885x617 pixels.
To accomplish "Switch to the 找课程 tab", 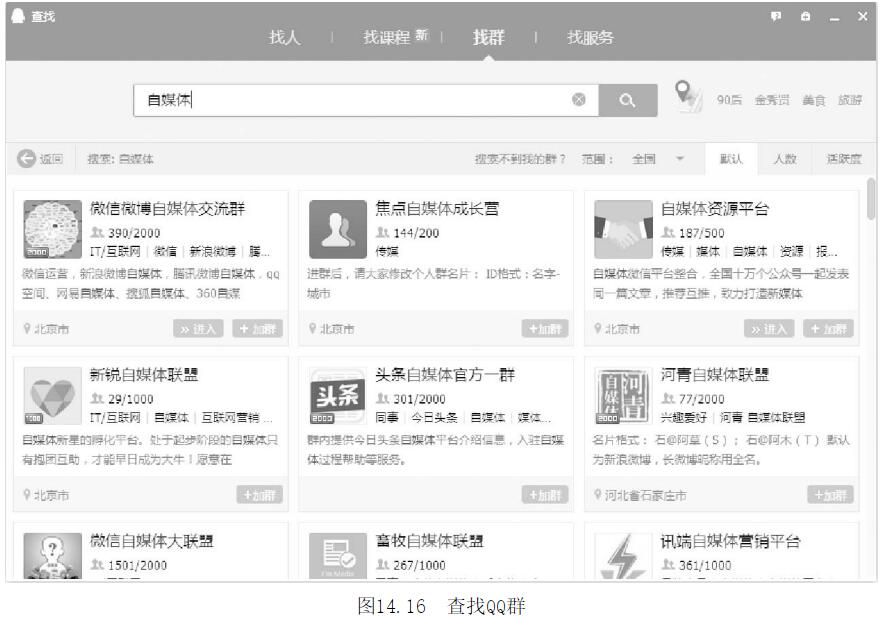I will coord(387,38).
